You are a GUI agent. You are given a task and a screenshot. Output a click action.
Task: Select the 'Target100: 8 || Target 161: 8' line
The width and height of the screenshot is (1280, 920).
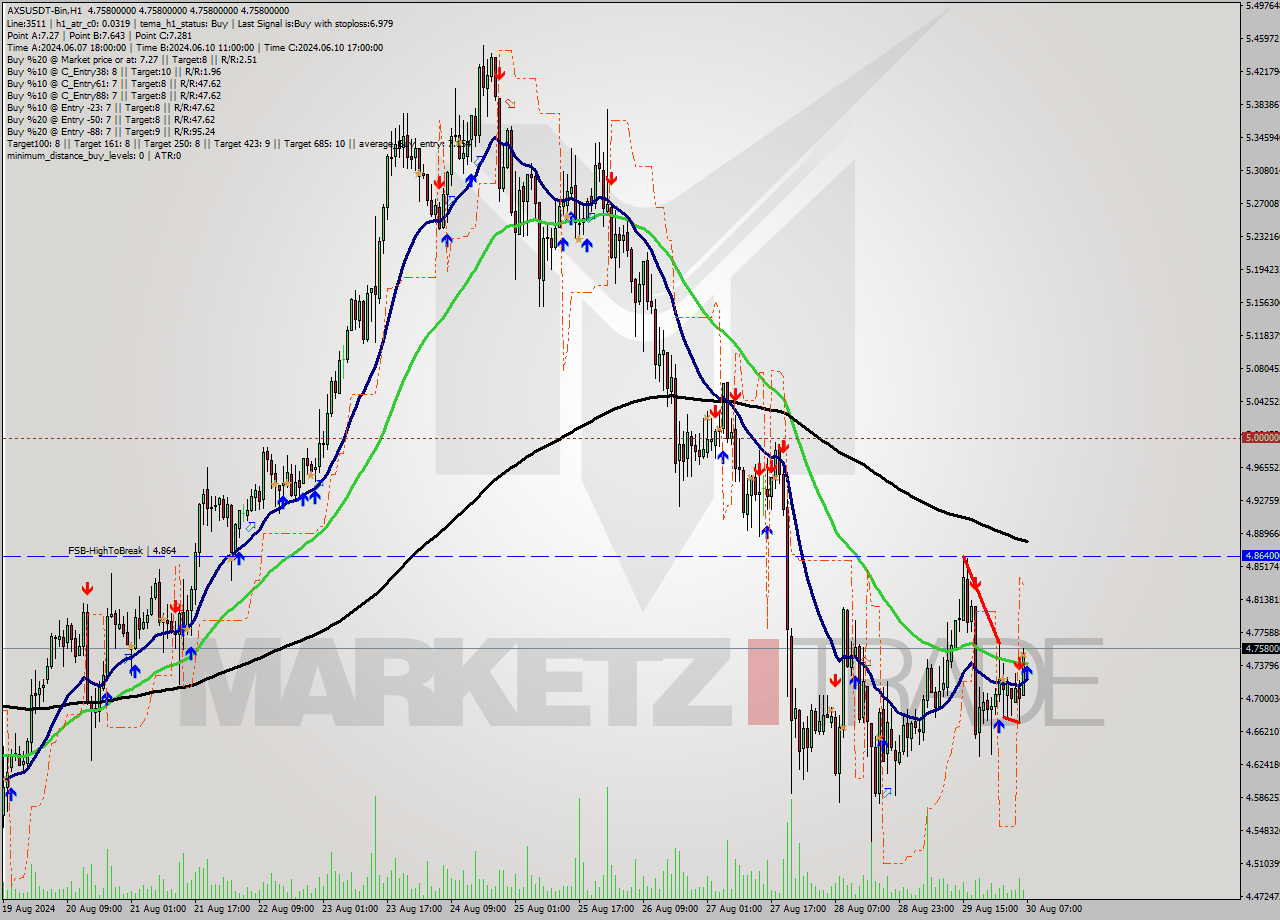pyautogui.click(x=237, y=143)
